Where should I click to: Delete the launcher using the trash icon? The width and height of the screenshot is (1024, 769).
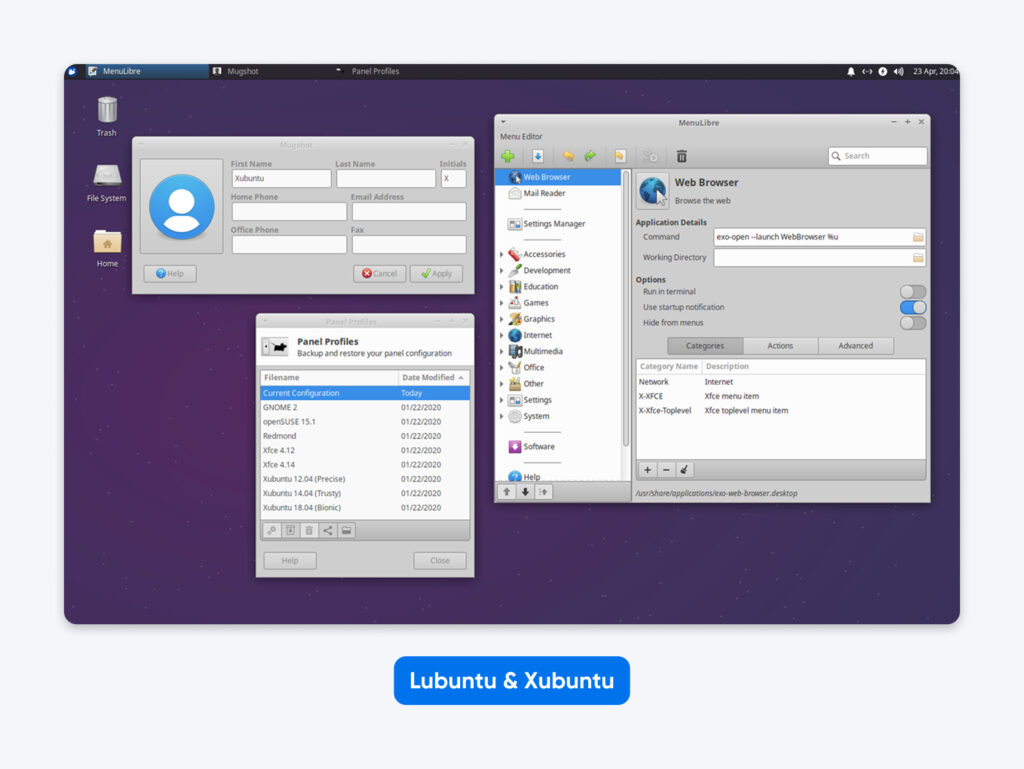pos(683,156)
